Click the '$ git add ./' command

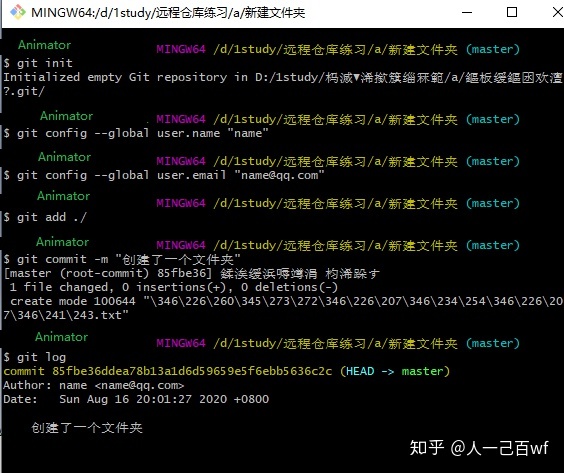pyautogui.click(x=45, y=217)
